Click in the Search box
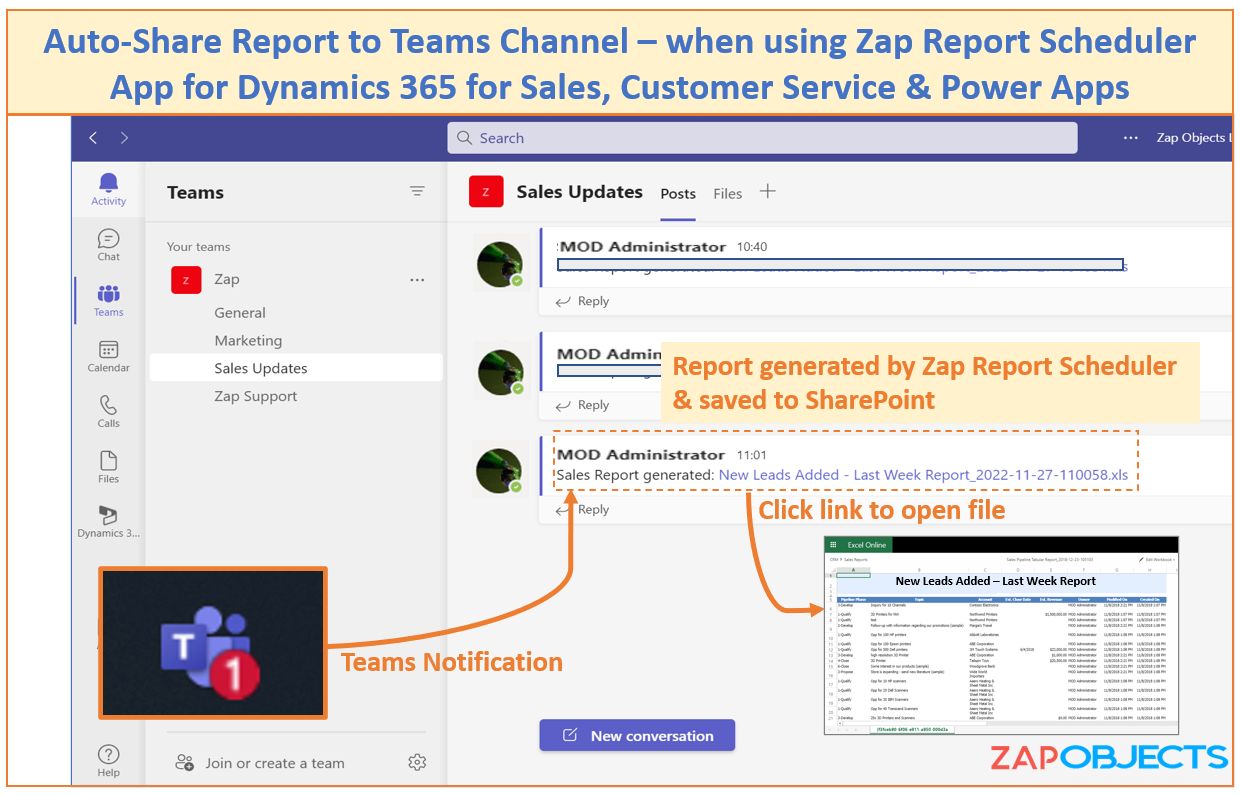The image size is (1241, 795). 762,138
